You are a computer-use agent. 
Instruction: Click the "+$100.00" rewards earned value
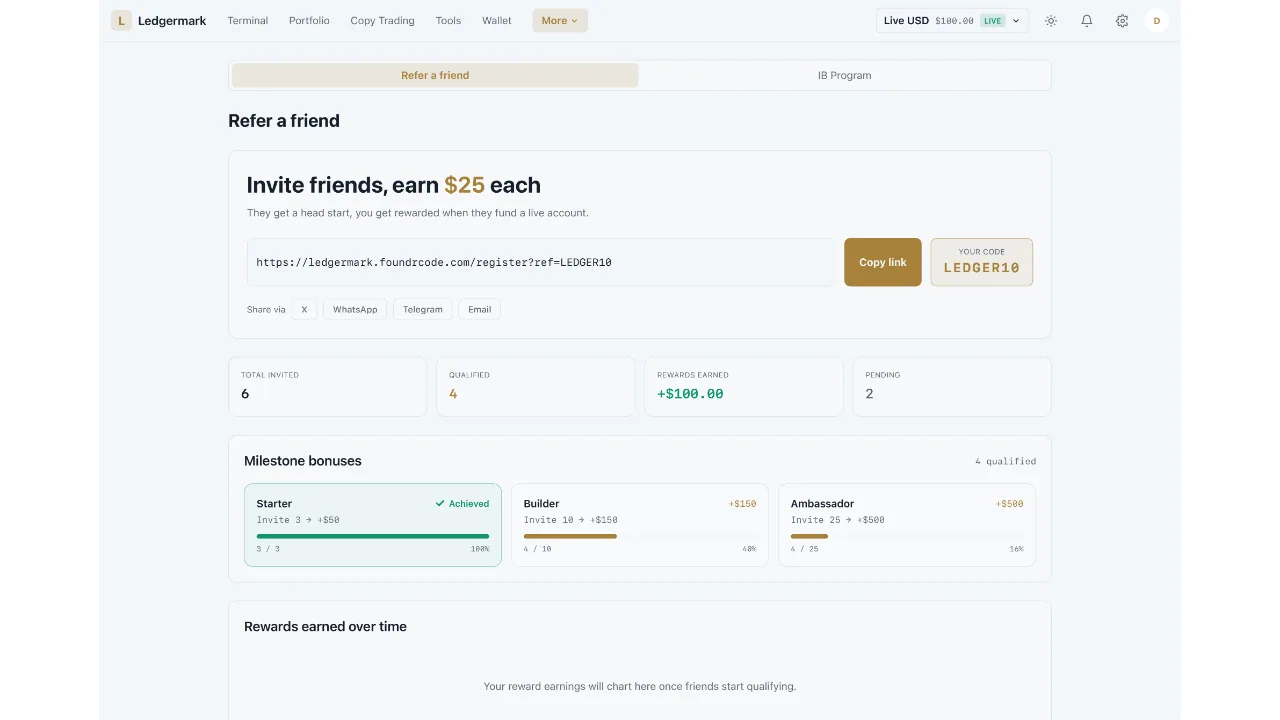pos(690,394)
